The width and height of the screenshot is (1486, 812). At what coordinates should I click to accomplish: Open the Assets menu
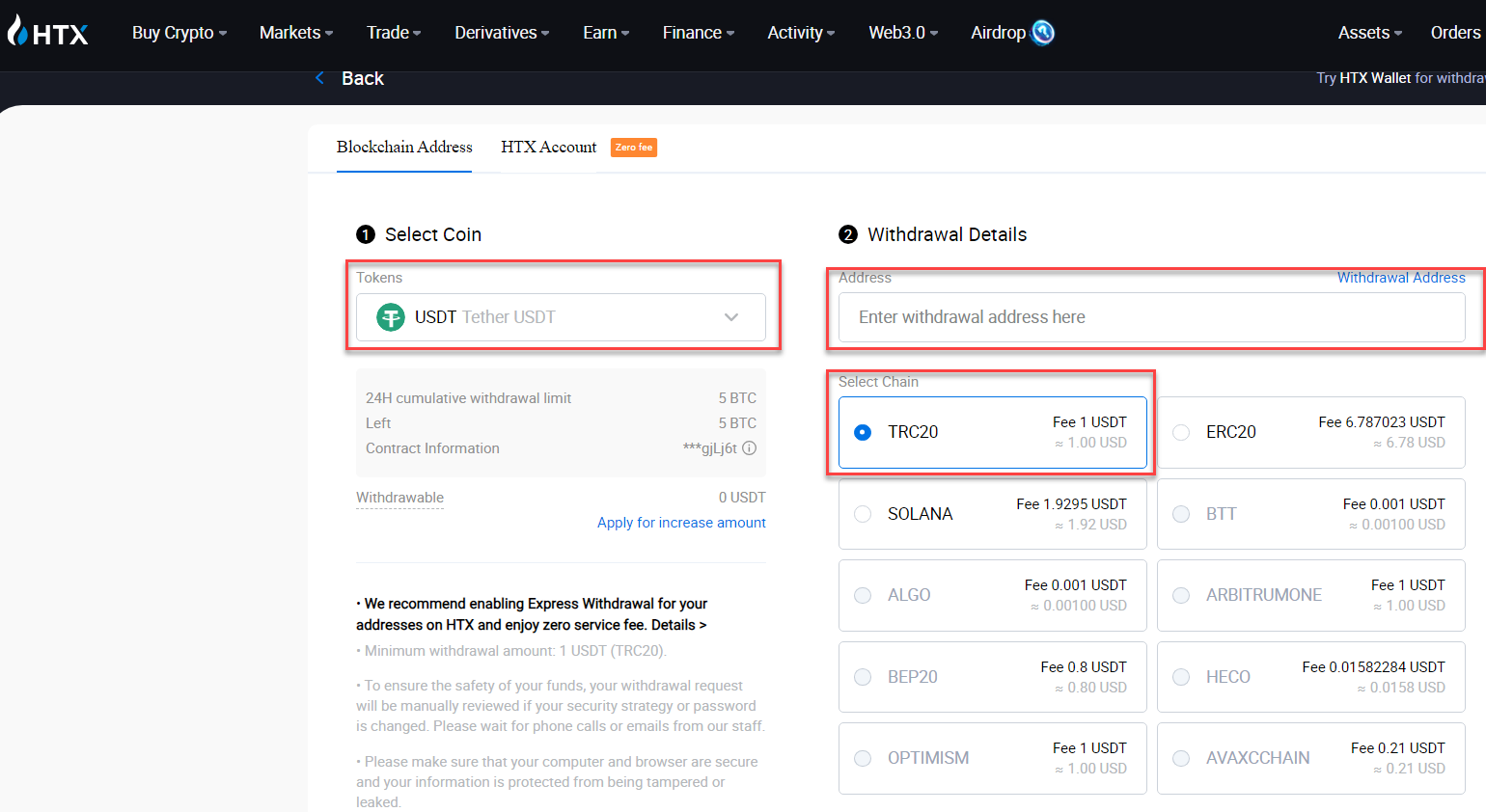click(1370, 33)
